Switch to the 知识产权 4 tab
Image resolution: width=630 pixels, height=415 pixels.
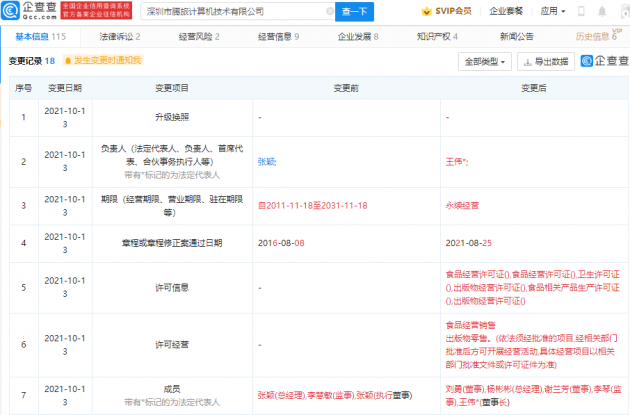coord(437,37)
